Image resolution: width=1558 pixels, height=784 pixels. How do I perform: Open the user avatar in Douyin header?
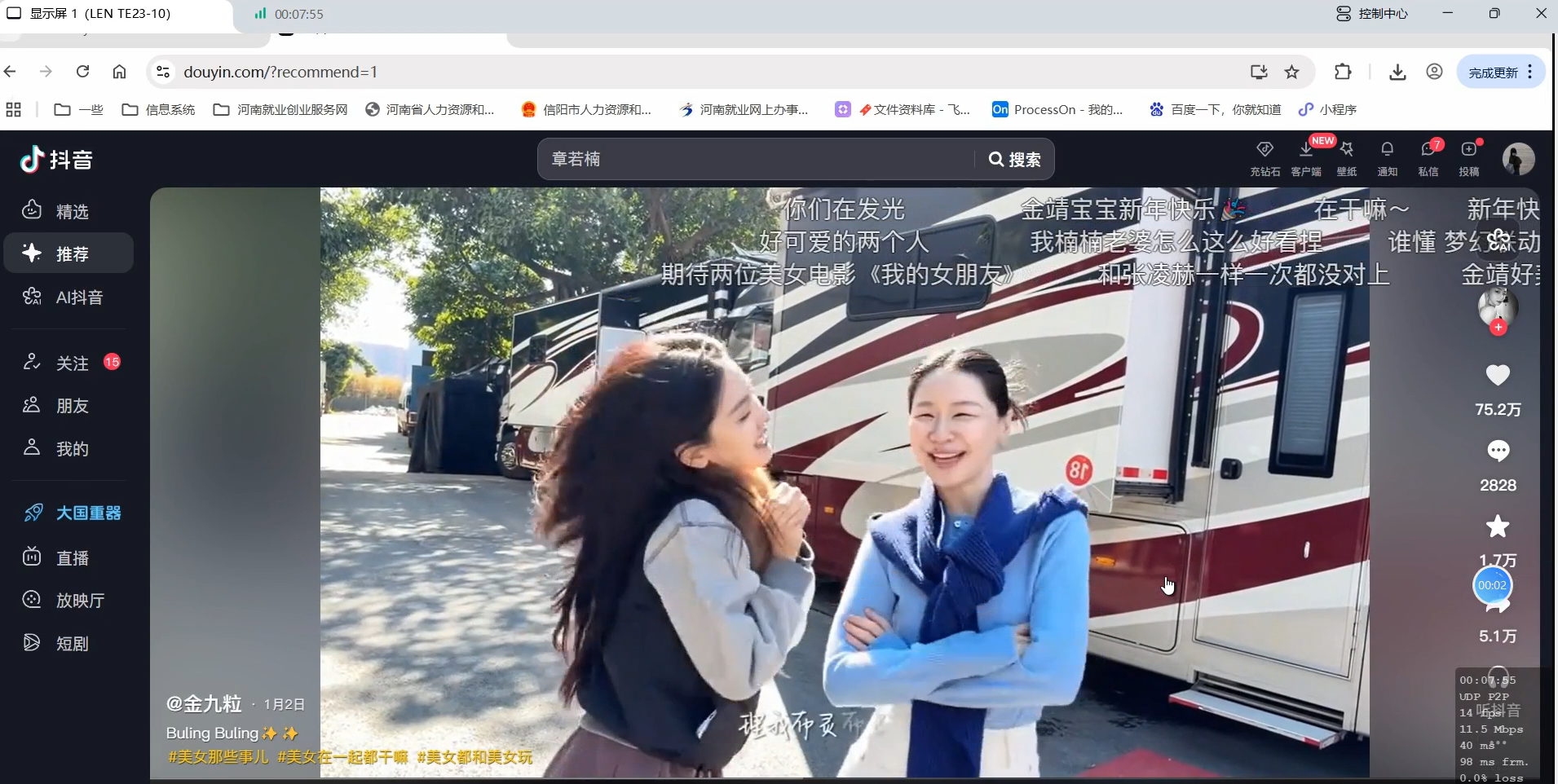[x=1518, y=159]
